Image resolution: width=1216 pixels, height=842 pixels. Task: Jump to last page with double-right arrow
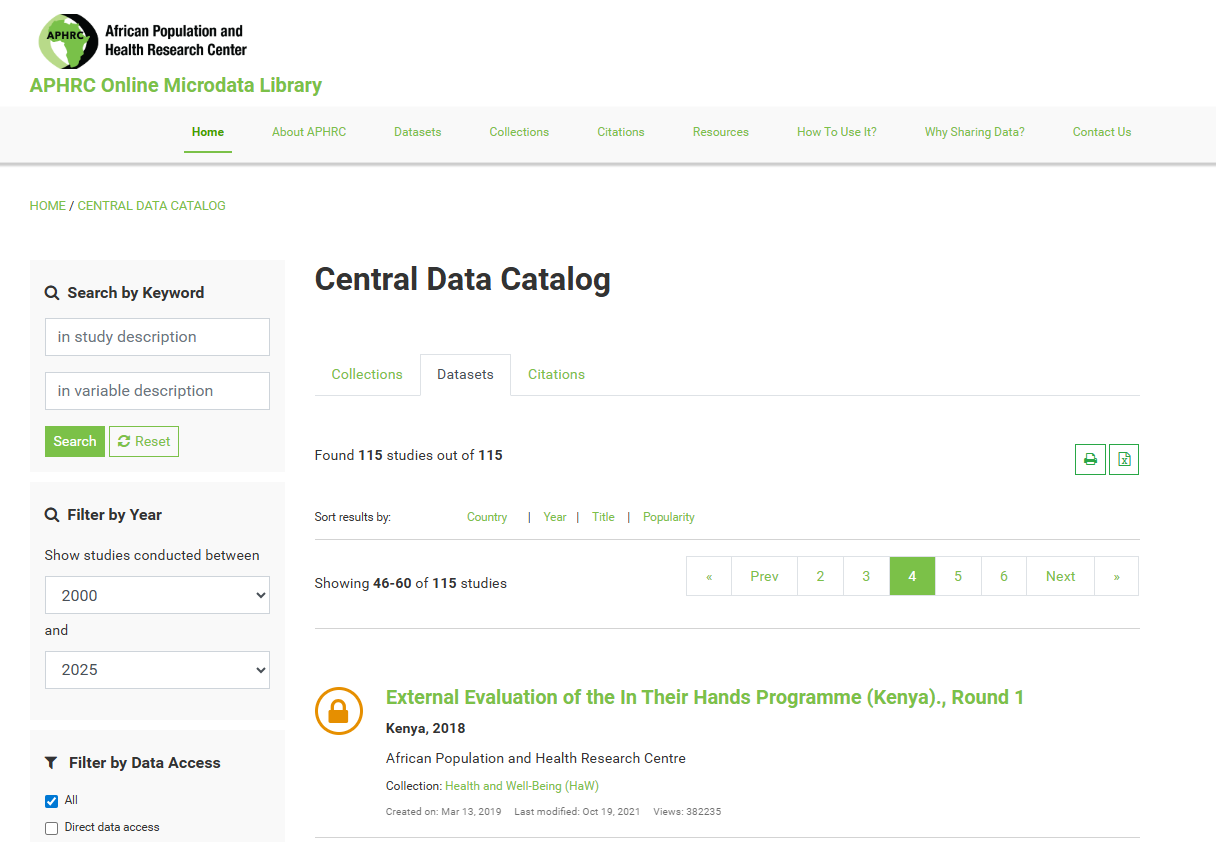[1116, 576]
